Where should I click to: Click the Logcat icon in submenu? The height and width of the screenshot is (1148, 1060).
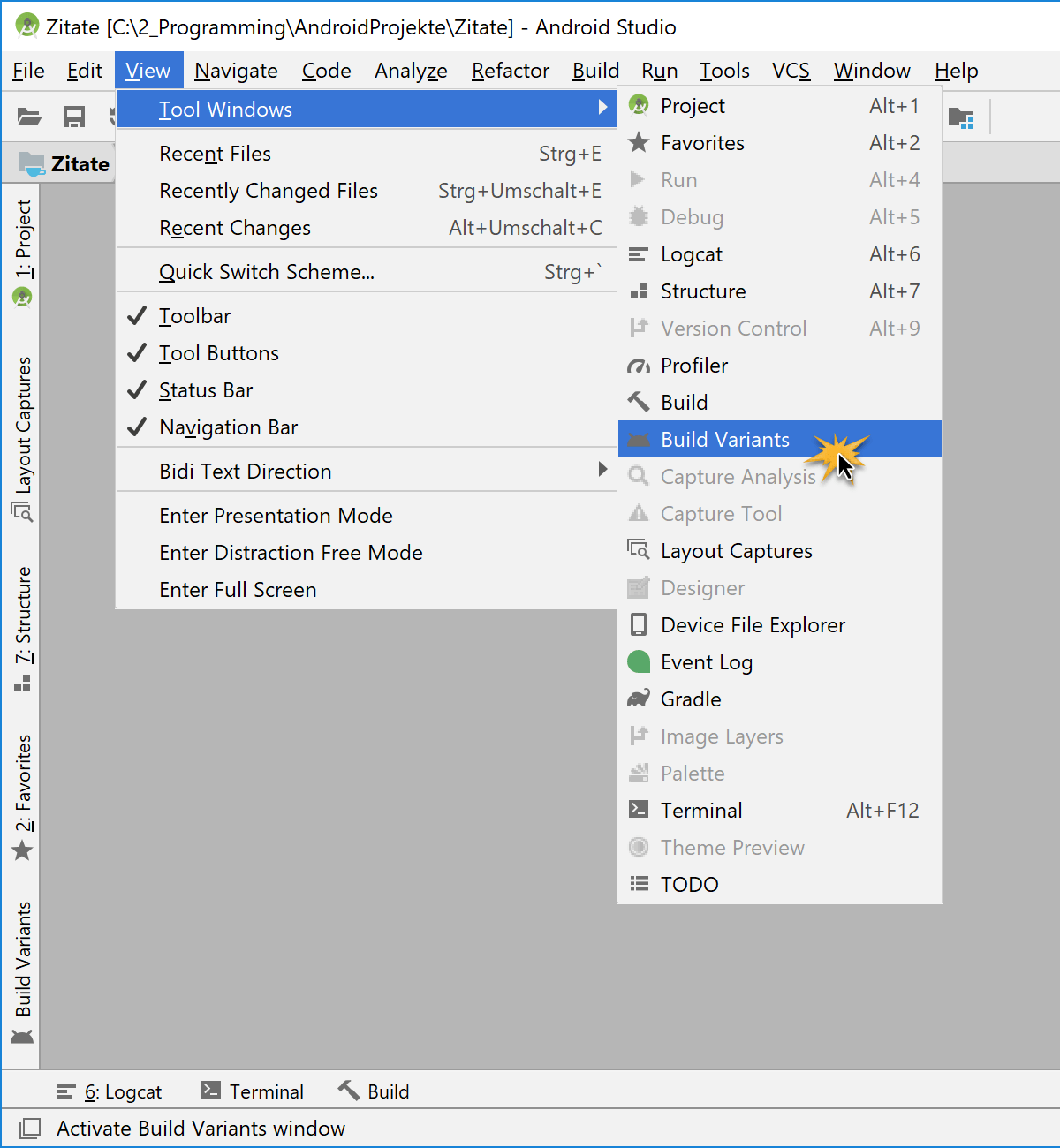tap(639, 254)
